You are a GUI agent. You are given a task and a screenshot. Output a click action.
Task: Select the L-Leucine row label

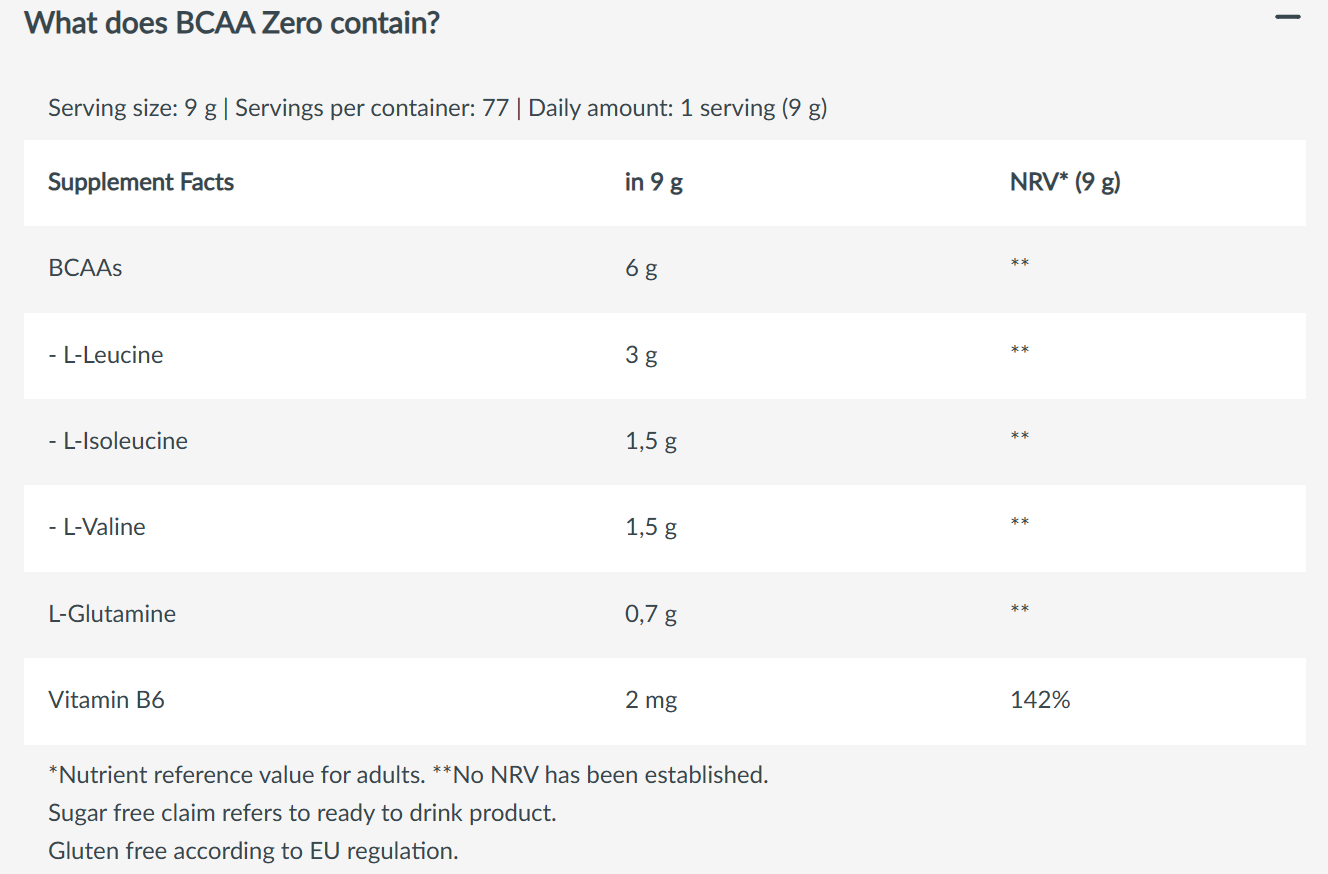pyautogui.click(x=106, y=355)
